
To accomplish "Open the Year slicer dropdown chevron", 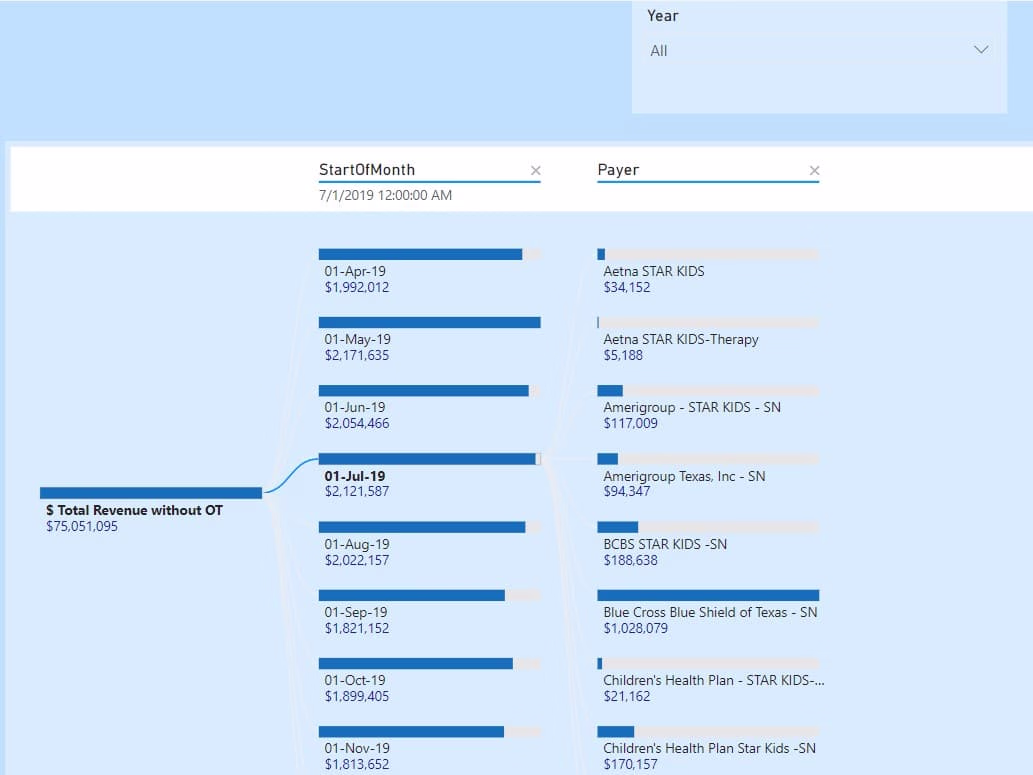I will point(981,50).
